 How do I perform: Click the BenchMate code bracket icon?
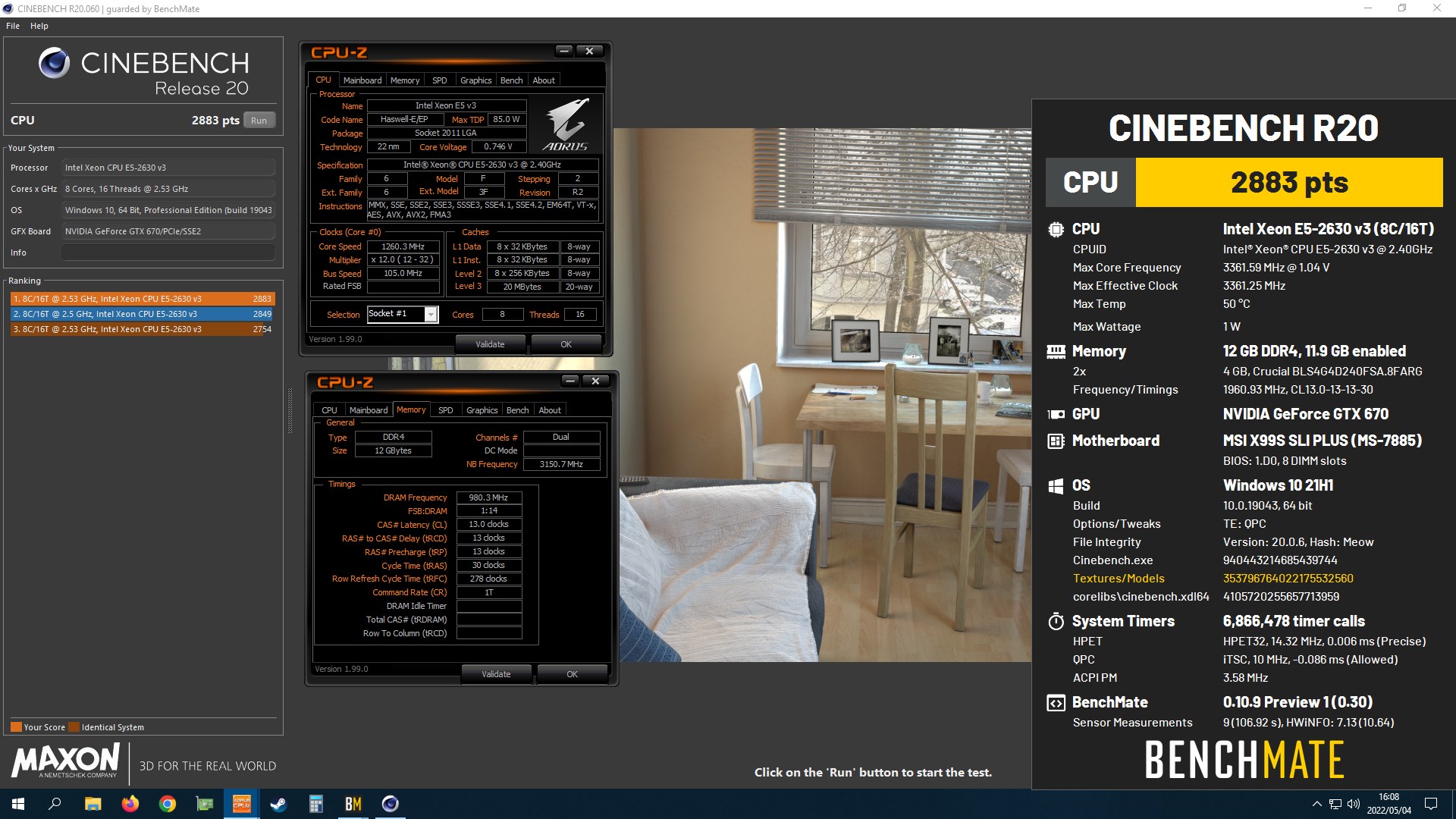click(1056, 703)
